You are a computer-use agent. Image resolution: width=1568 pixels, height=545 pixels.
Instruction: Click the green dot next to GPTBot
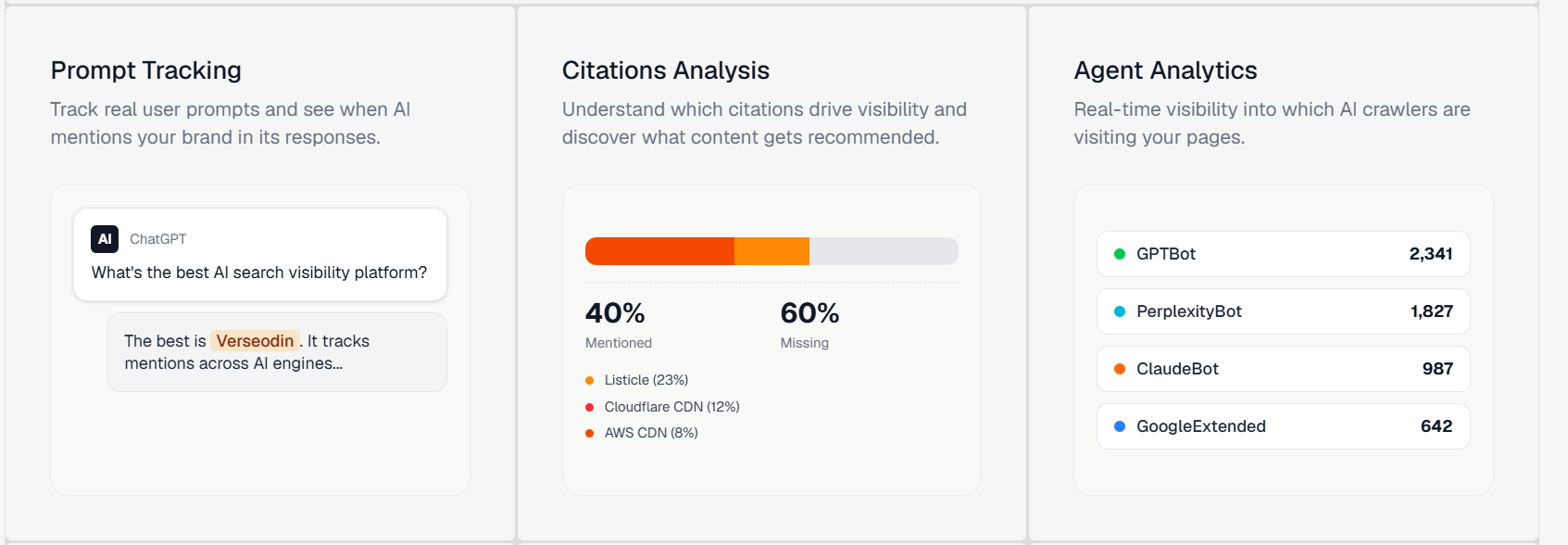[1120, 254]
